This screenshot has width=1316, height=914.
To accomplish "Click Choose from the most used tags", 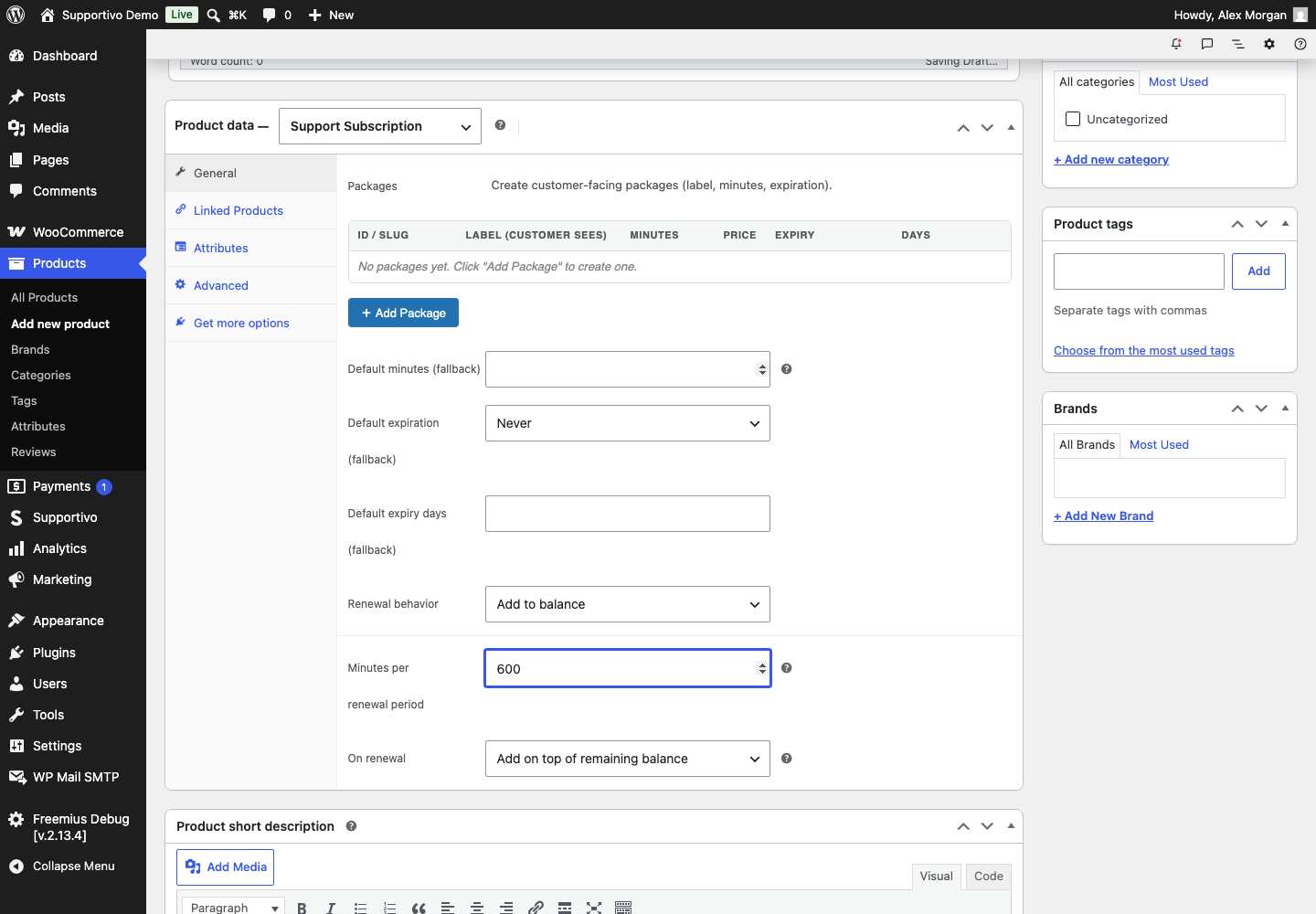I will (1143, 350).
